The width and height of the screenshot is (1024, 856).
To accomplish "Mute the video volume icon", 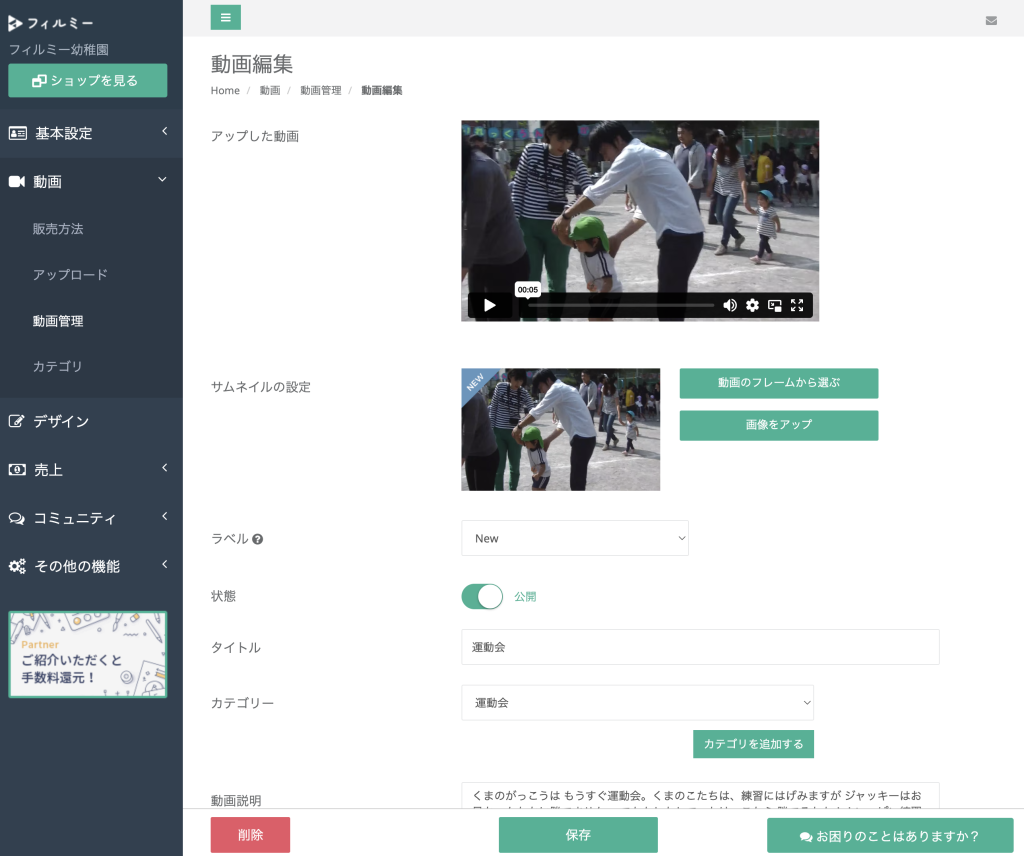I will pyautogui.click(x=730, y=305).
